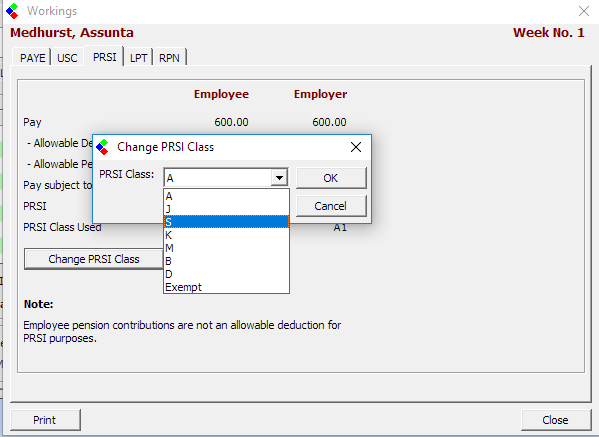Confirm with OK in Change PRSI Class
The image size is (599, 437).
pos(331,178)
